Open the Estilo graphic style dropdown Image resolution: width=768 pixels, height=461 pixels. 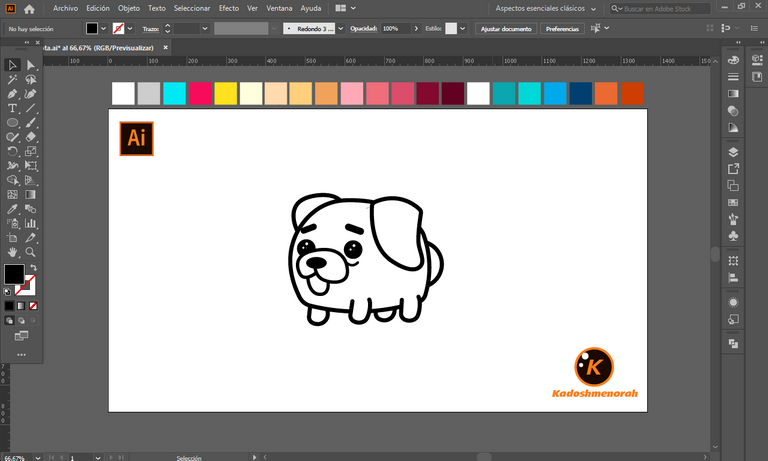462,28
